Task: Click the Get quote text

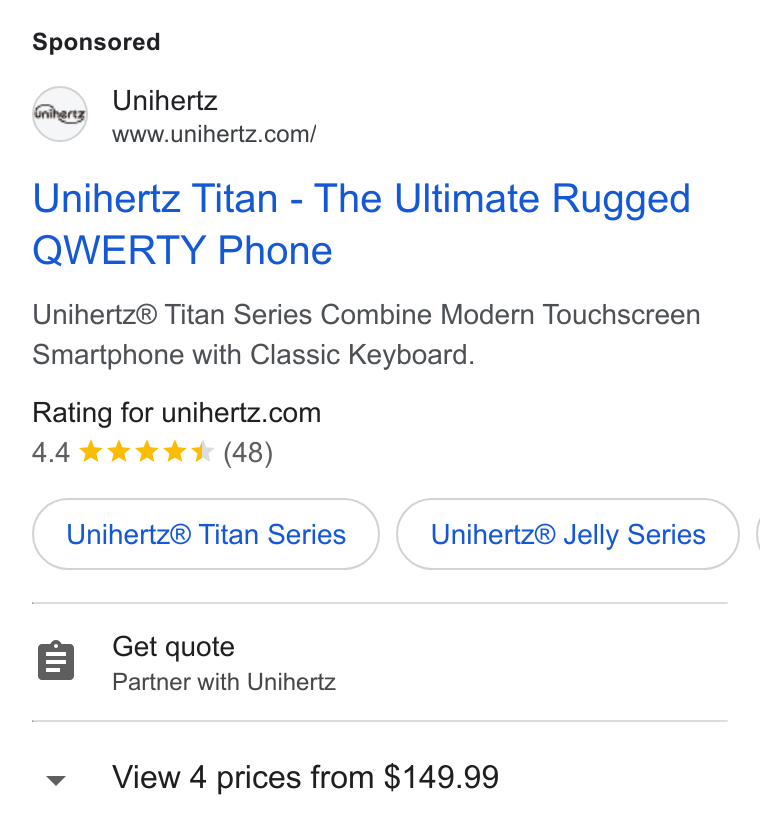Action: pos(173,647)
